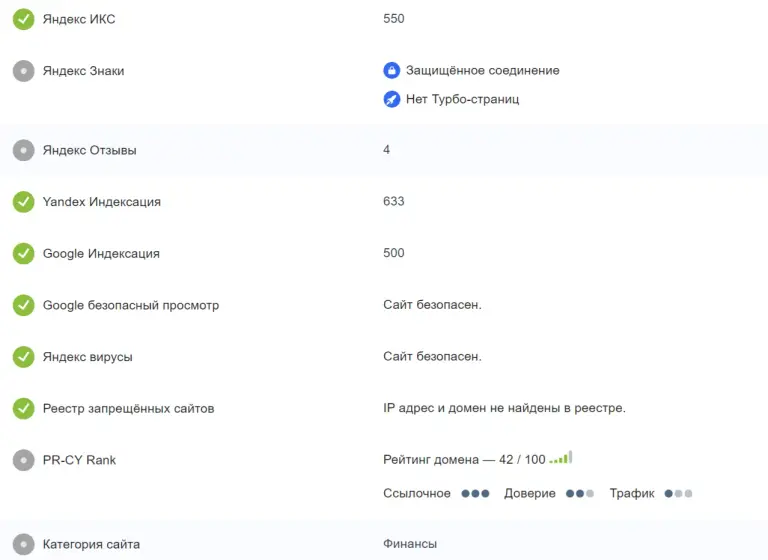Click the Трафик rating dots
This screenshot has width=768, height=560.
pyautogui.click(x=678, y=493)
